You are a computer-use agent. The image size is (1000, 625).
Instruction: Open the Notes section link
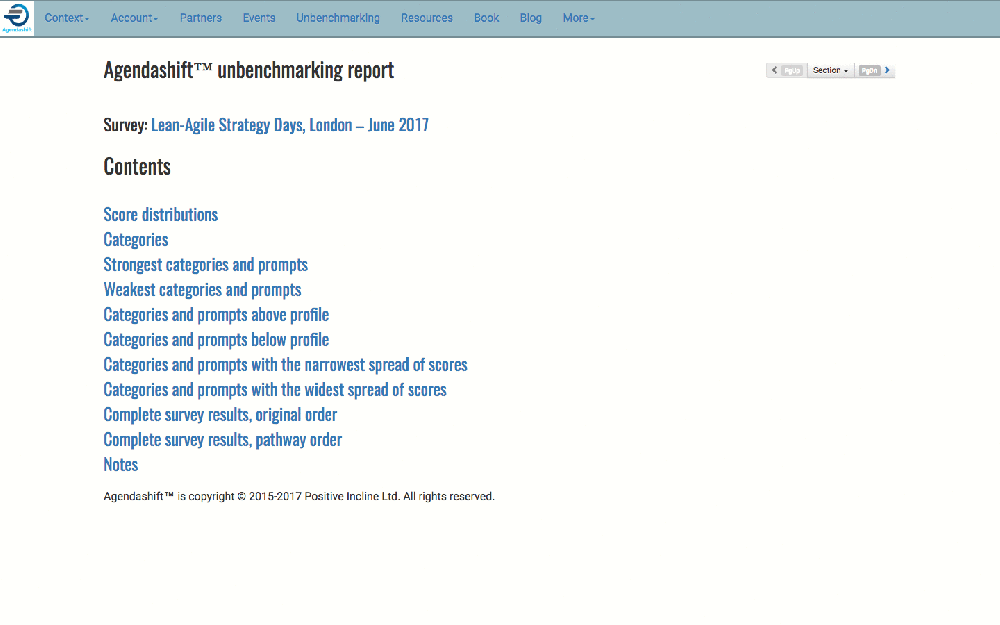pyautogui.click(x=120, y=464)
